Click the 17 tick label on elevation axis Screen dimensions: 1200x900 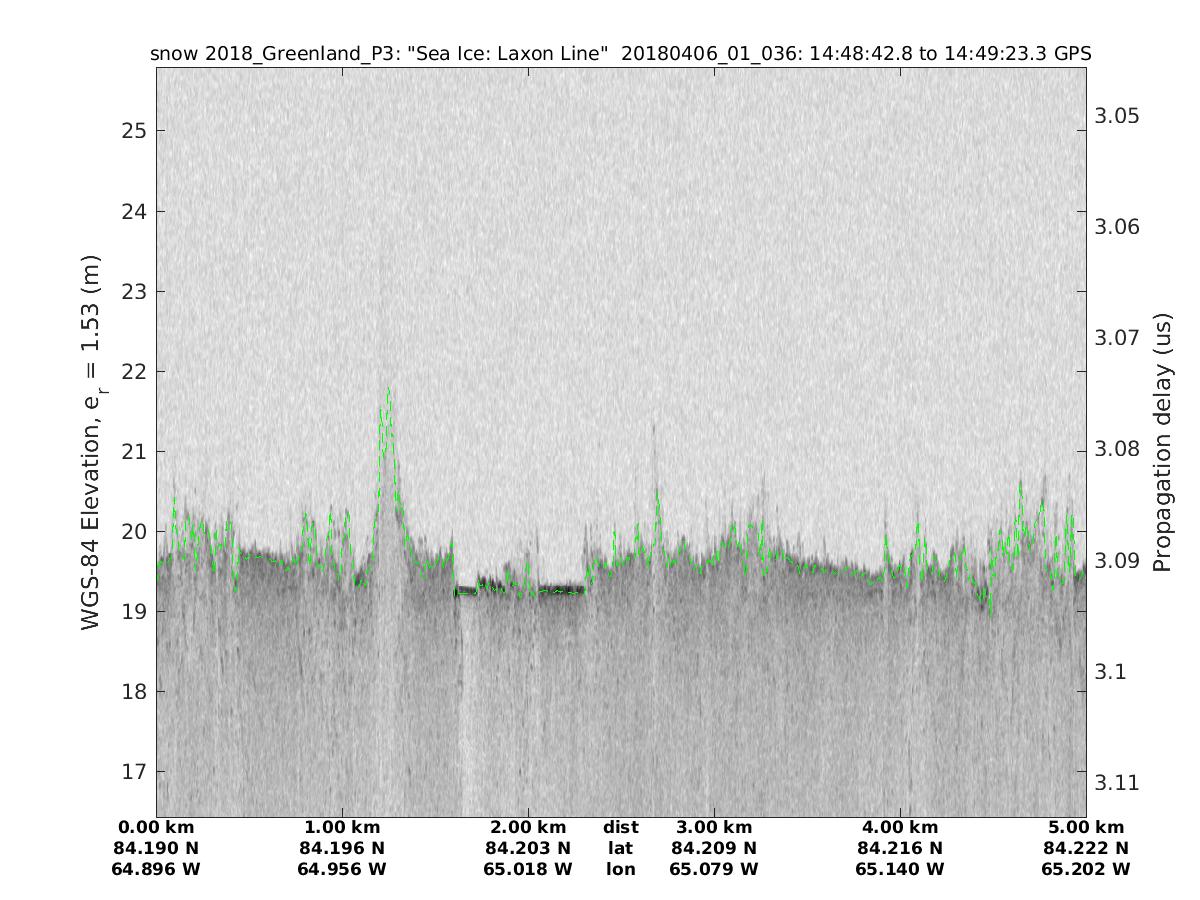click(134, 771)
